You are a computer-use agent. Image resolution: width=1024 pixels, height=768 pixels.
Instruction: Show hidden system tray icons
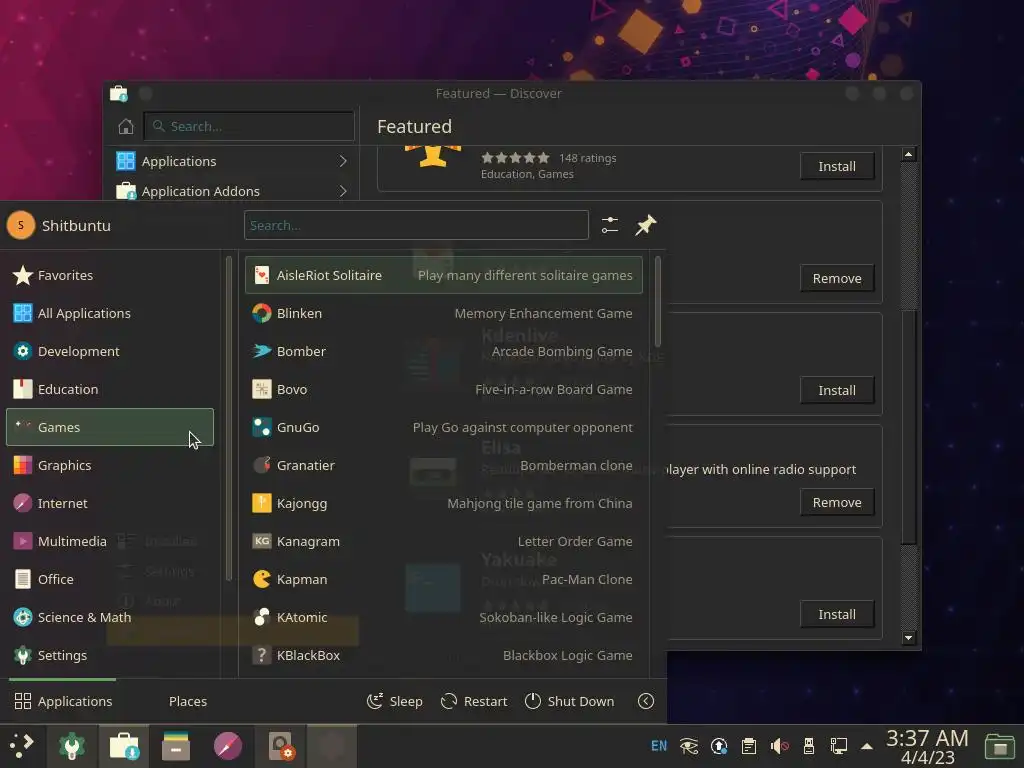[x=867, y=746]
